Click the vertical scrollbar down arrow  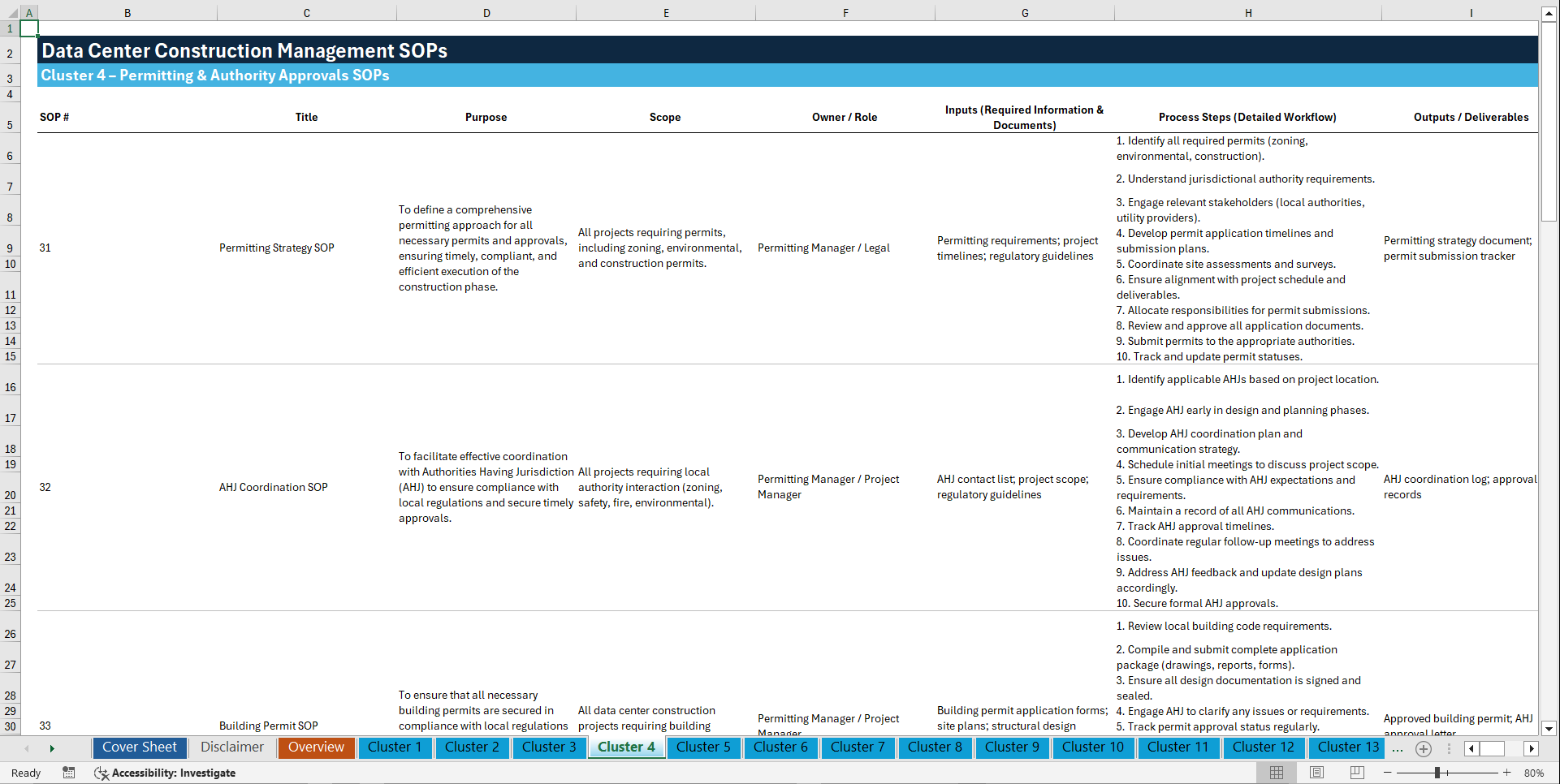pos(1549,726)
